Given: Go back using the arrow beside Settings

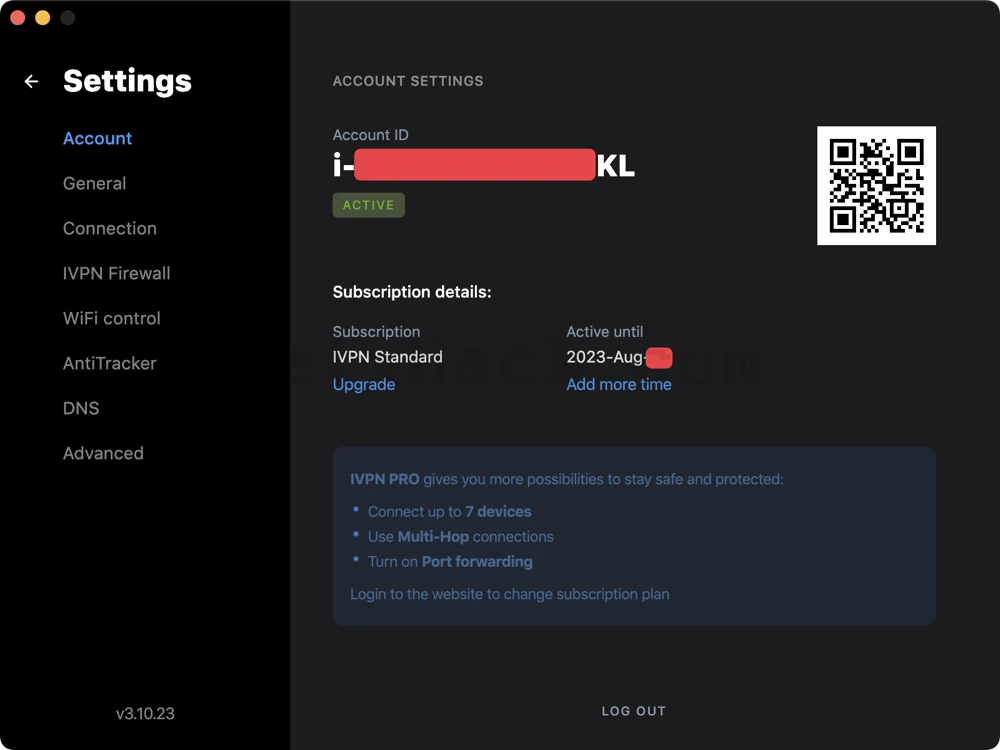Looking at the screenshot, I should click(x=31, y=81).
